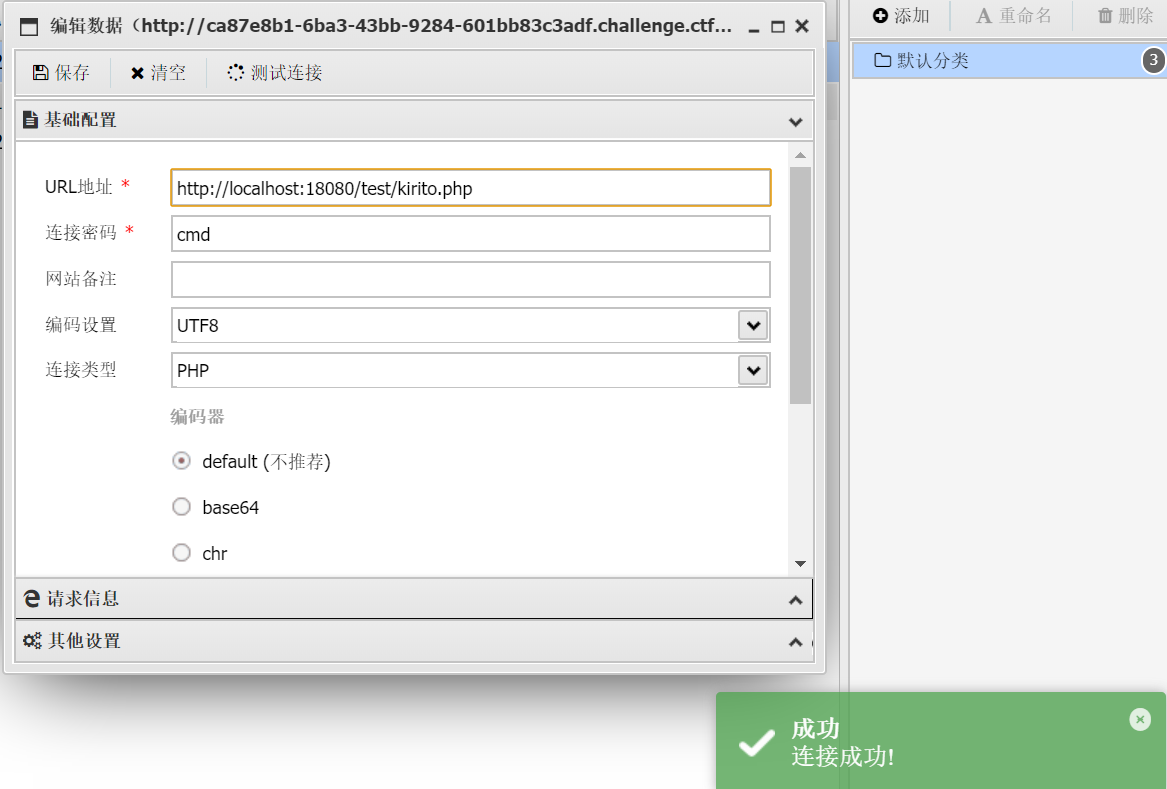Click the 基础配置 document icon
The height and width of the screenshot is (789, 1167).
coord(30,120)
